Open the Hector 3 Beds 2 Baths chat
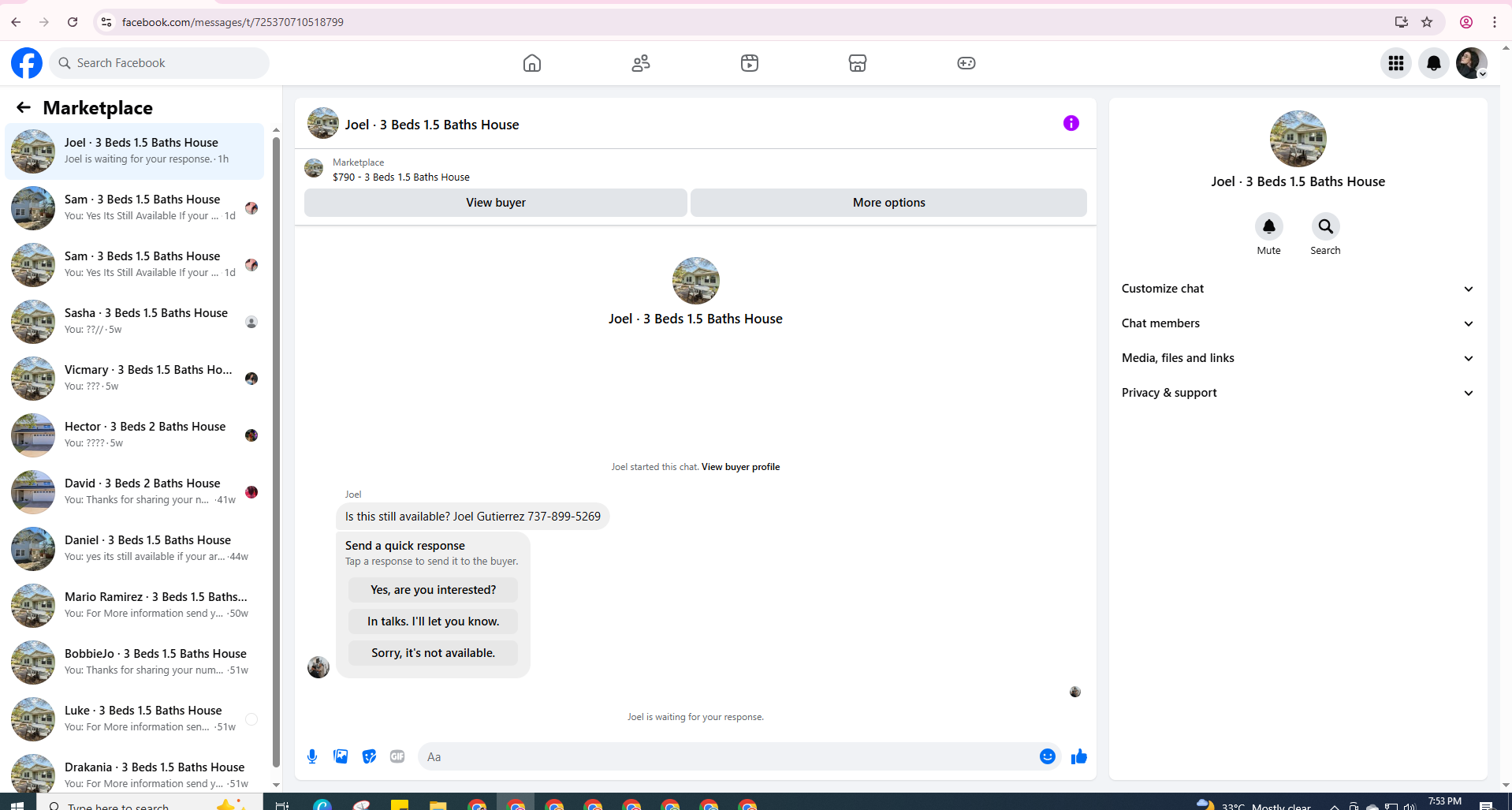The height and width of the screenshot is (810, 1512). (x=135, y=435)
